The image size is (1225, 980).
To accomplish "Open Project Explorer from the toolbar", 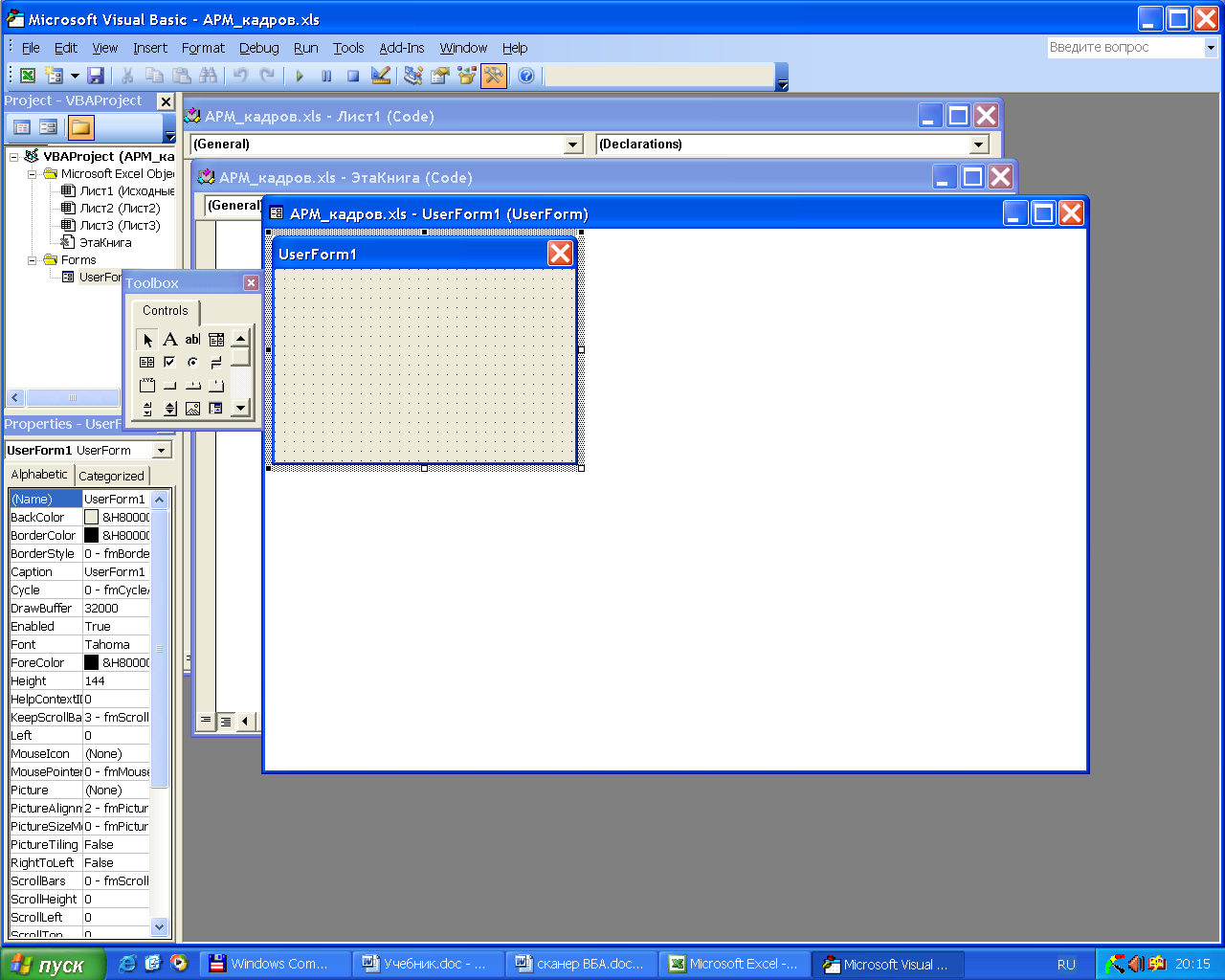I will coord(413,76).
